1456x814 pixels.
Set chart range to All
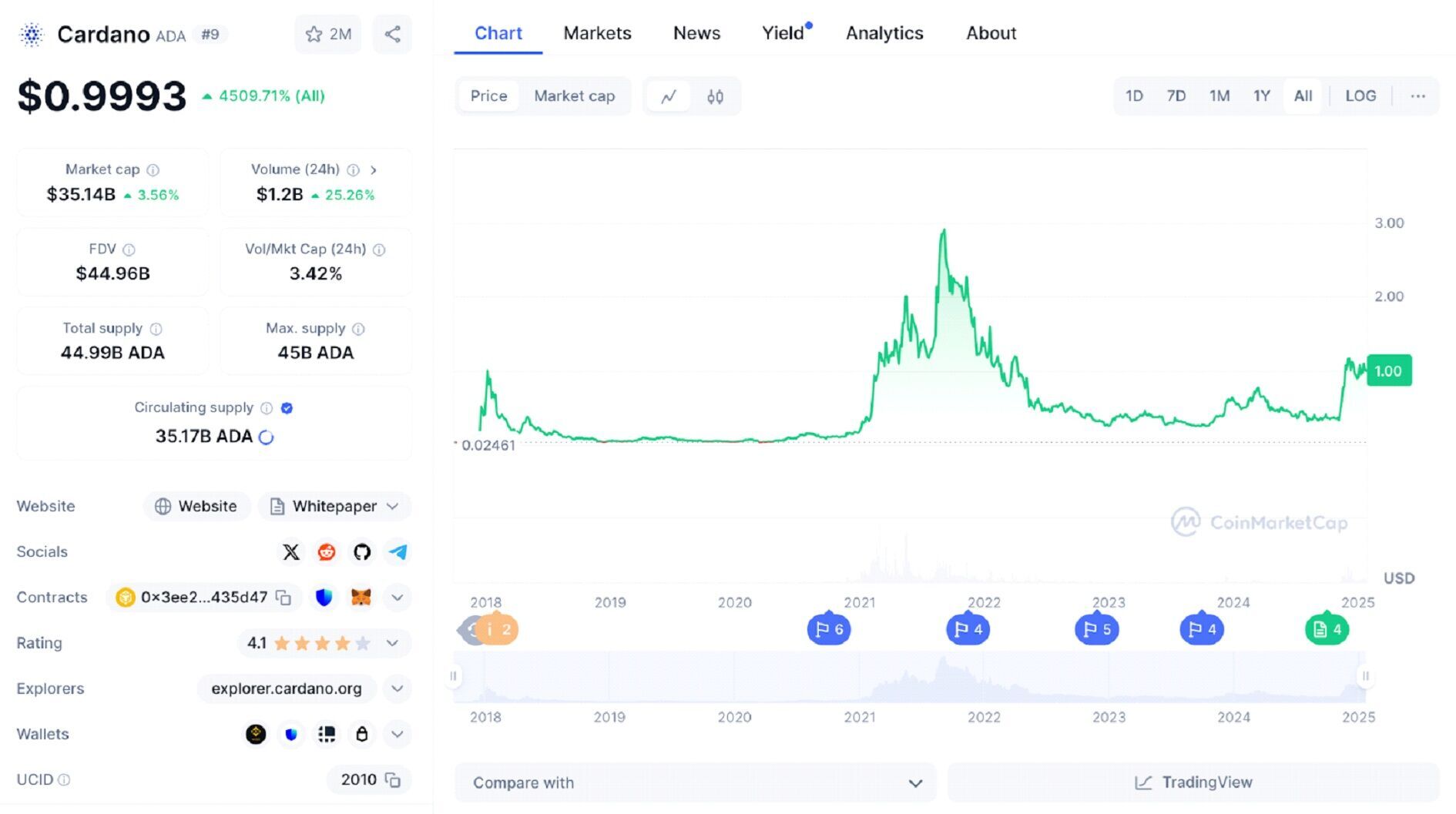click(1303, 96)
